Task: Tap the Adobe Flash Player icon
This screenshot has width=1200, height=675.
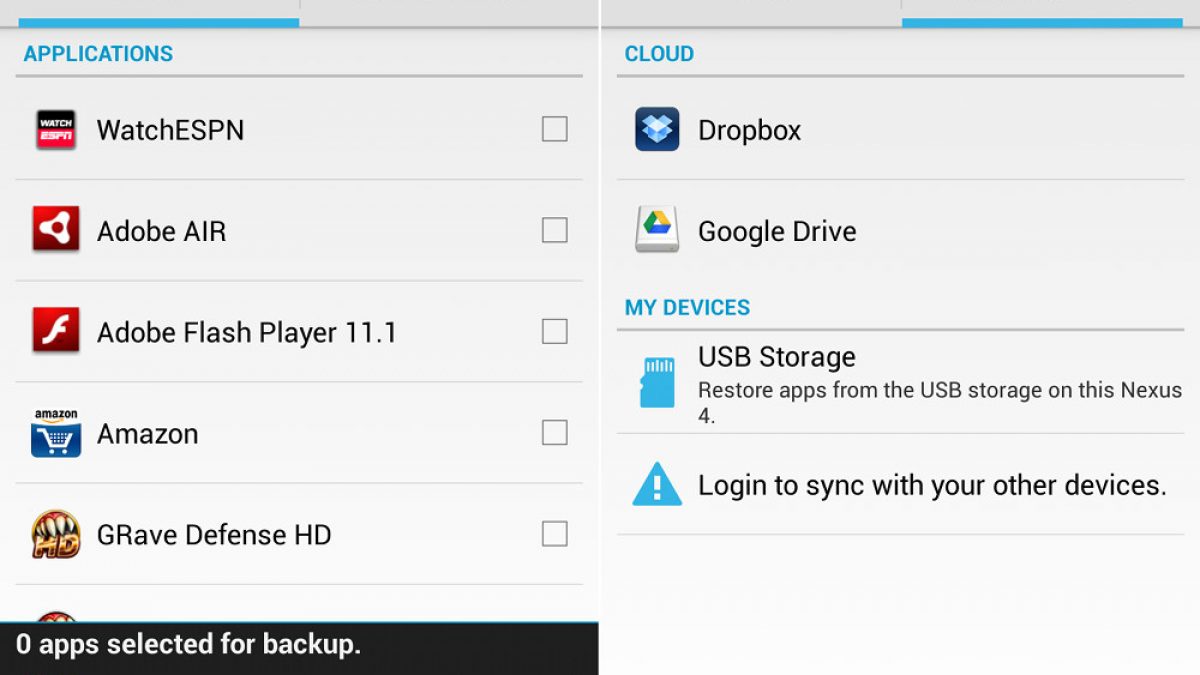Action: [x=56, y=332]
